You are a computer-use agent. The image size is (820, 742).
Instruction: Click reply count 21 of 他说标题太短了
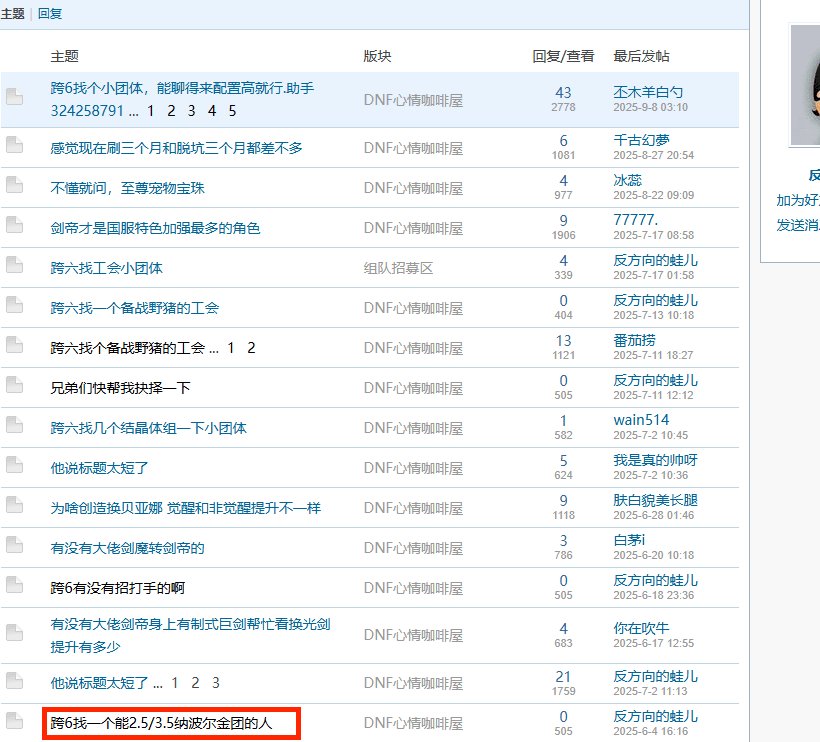click(563, 677)
